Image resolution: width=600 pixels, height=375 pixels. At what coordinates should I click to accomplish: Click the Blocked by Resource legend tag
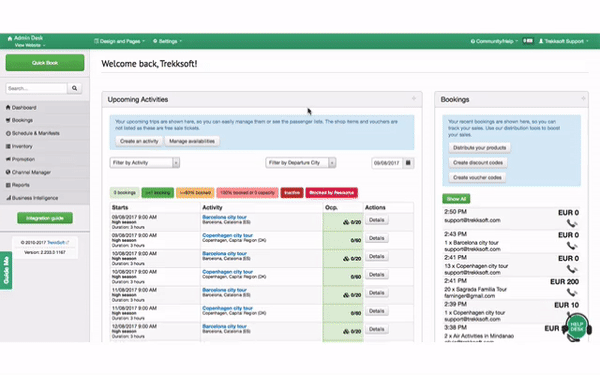pyautogui.click(x=331, y=192)
